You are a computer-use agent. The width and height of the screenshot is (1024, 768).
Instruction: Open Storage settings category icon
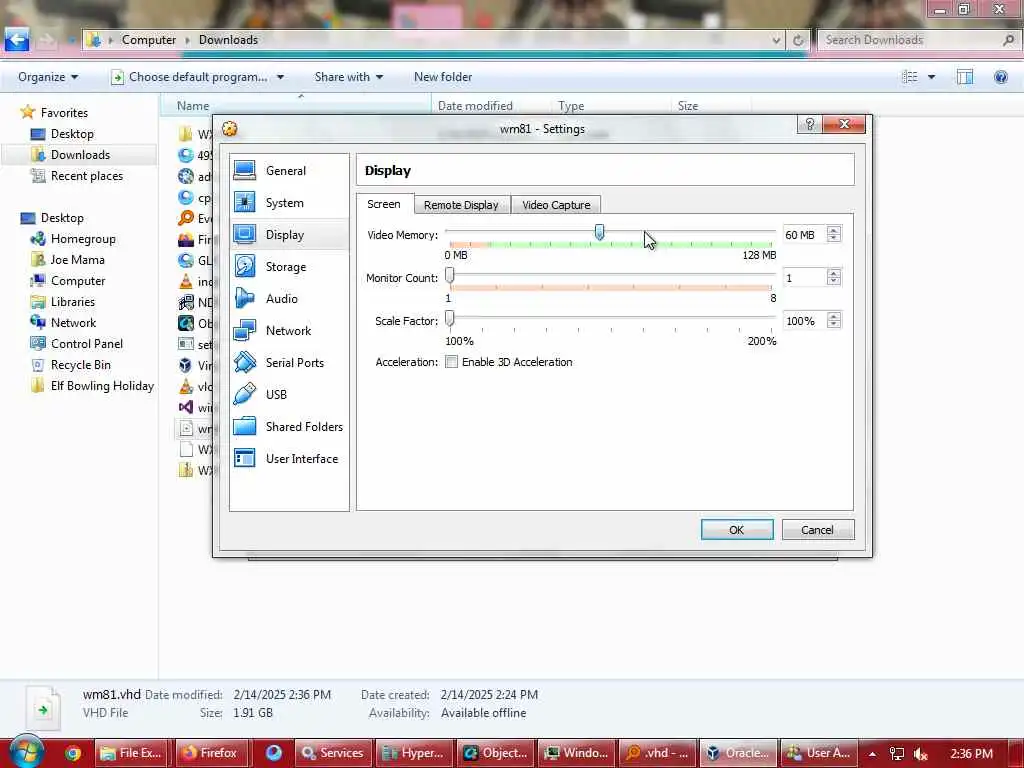(245, 266)
